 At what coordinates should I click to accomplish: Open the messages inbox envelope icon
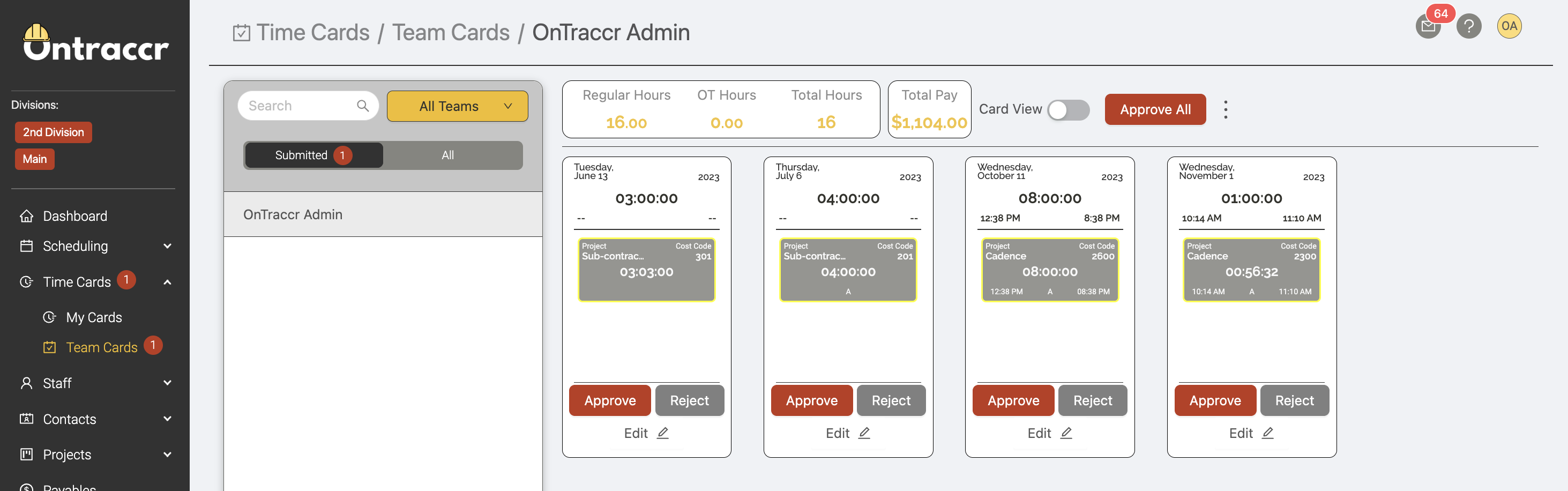(x=1428, y=26)
